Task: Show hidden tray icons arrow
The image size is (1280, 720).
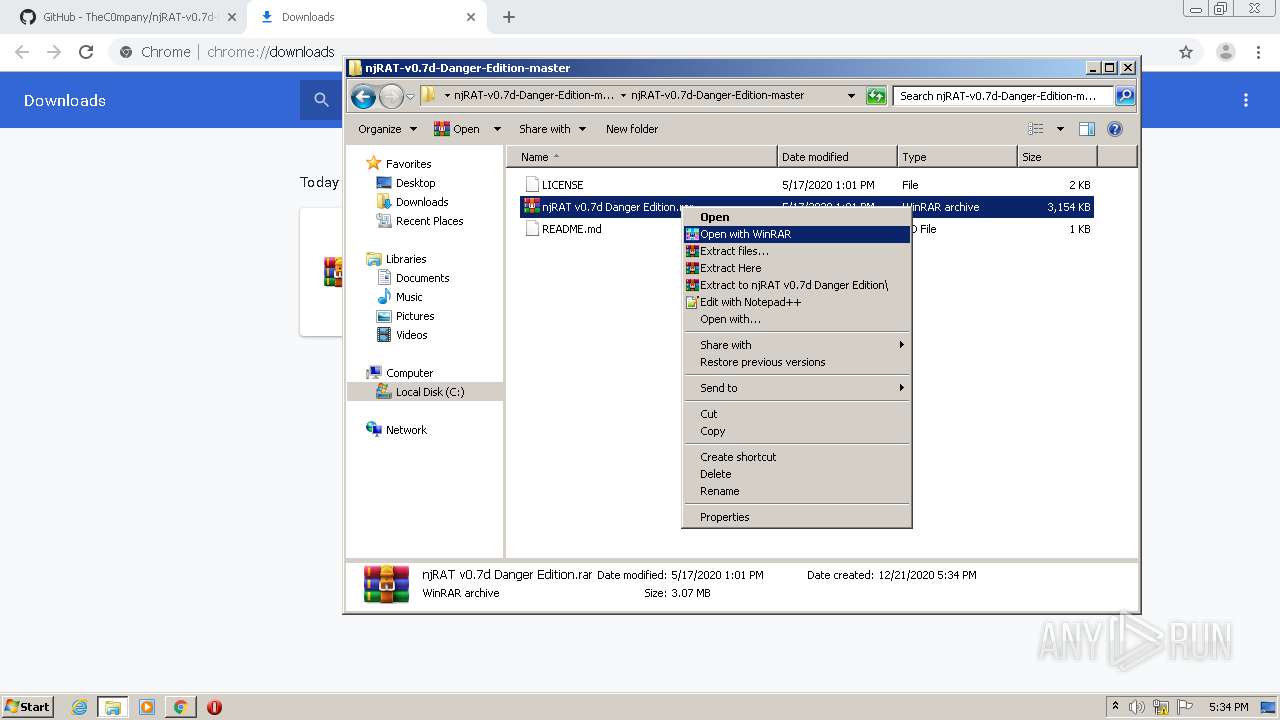Action: point(1115,707)
